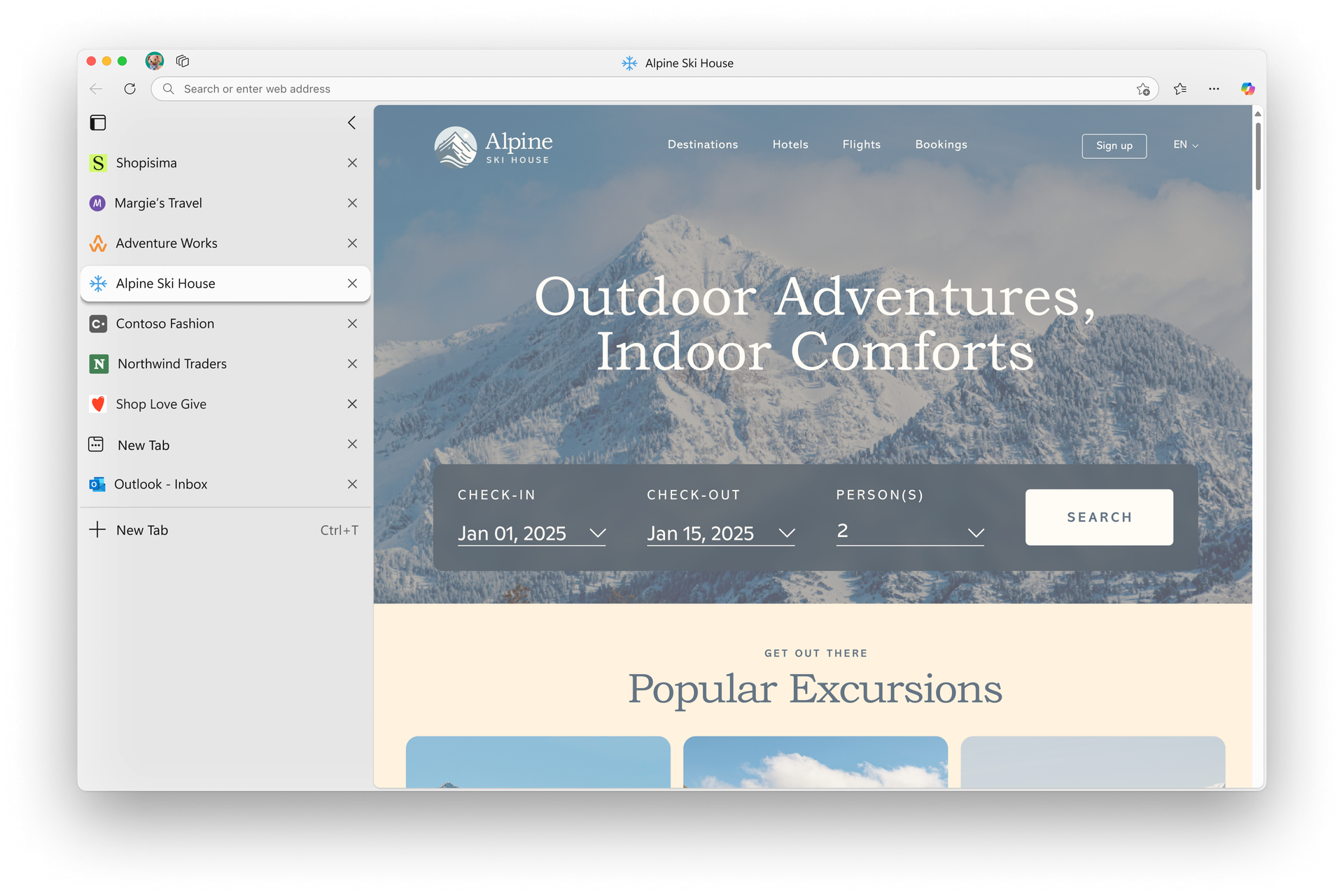Collapse the vertical tabs pane
This screenshot has height=896, width=1344.
352,122
